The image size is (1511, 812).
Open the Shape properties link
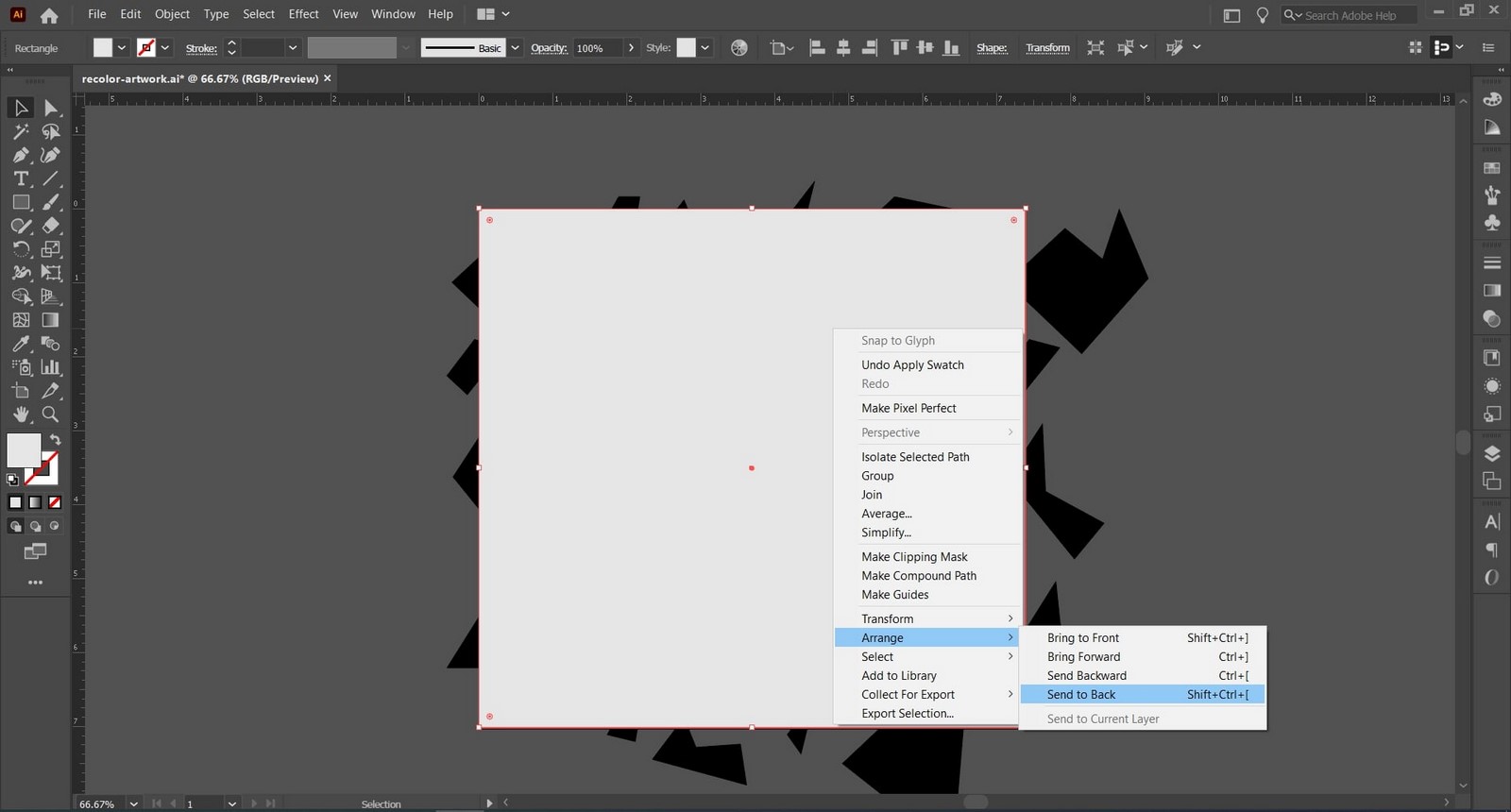(992, 48)
